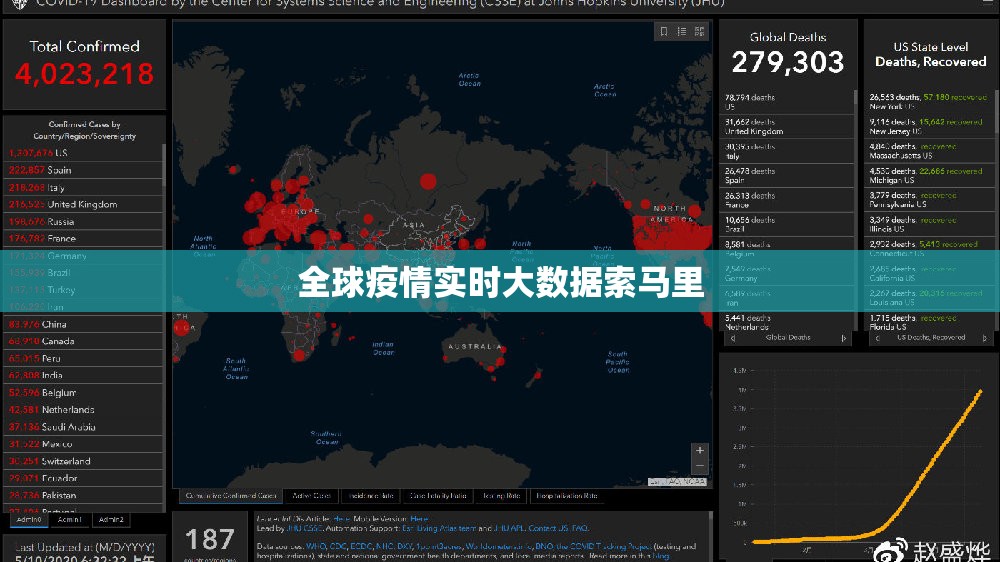This screenshot has height=562, width=1000.
Task: Go to next panel from Global Deaths arrow
Action: coord(844,338)
